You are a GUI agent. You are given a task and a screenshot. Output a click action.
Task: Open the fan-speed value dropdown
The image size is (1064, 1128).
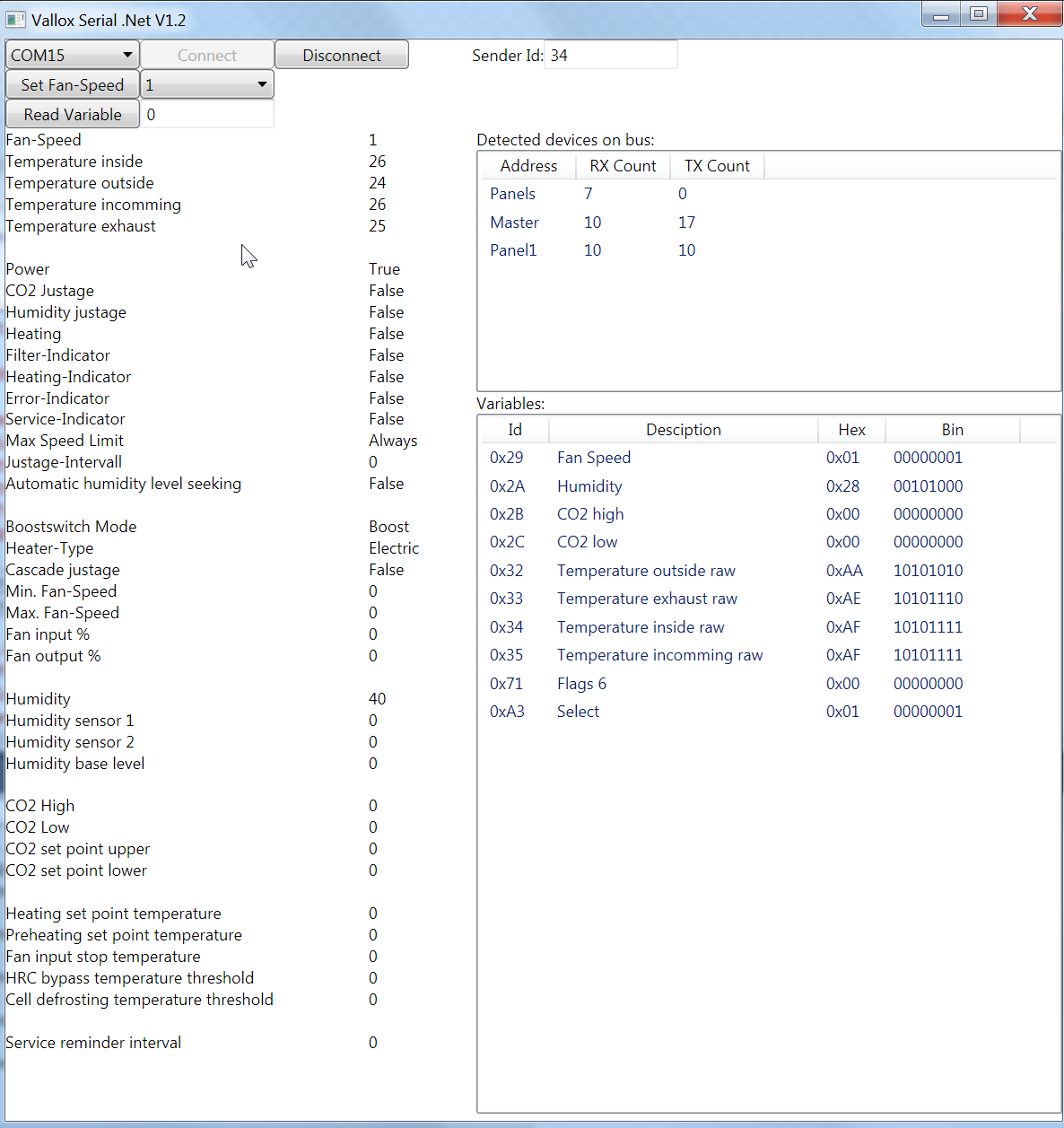coord(207,84)
